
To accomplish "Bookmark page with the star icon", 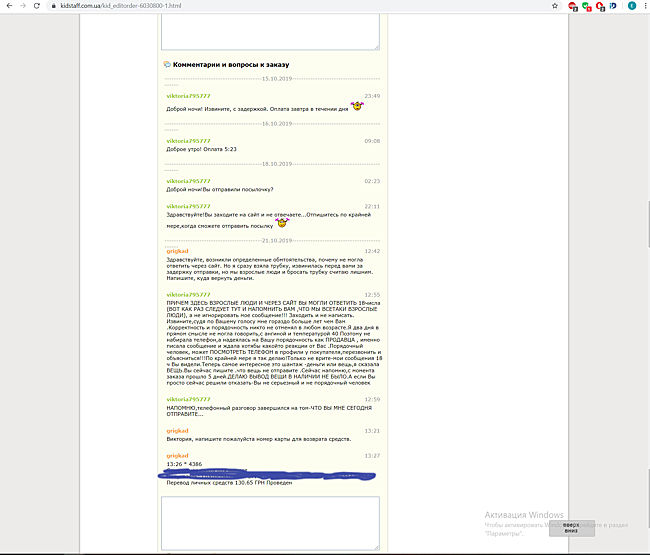I will 555,6.
